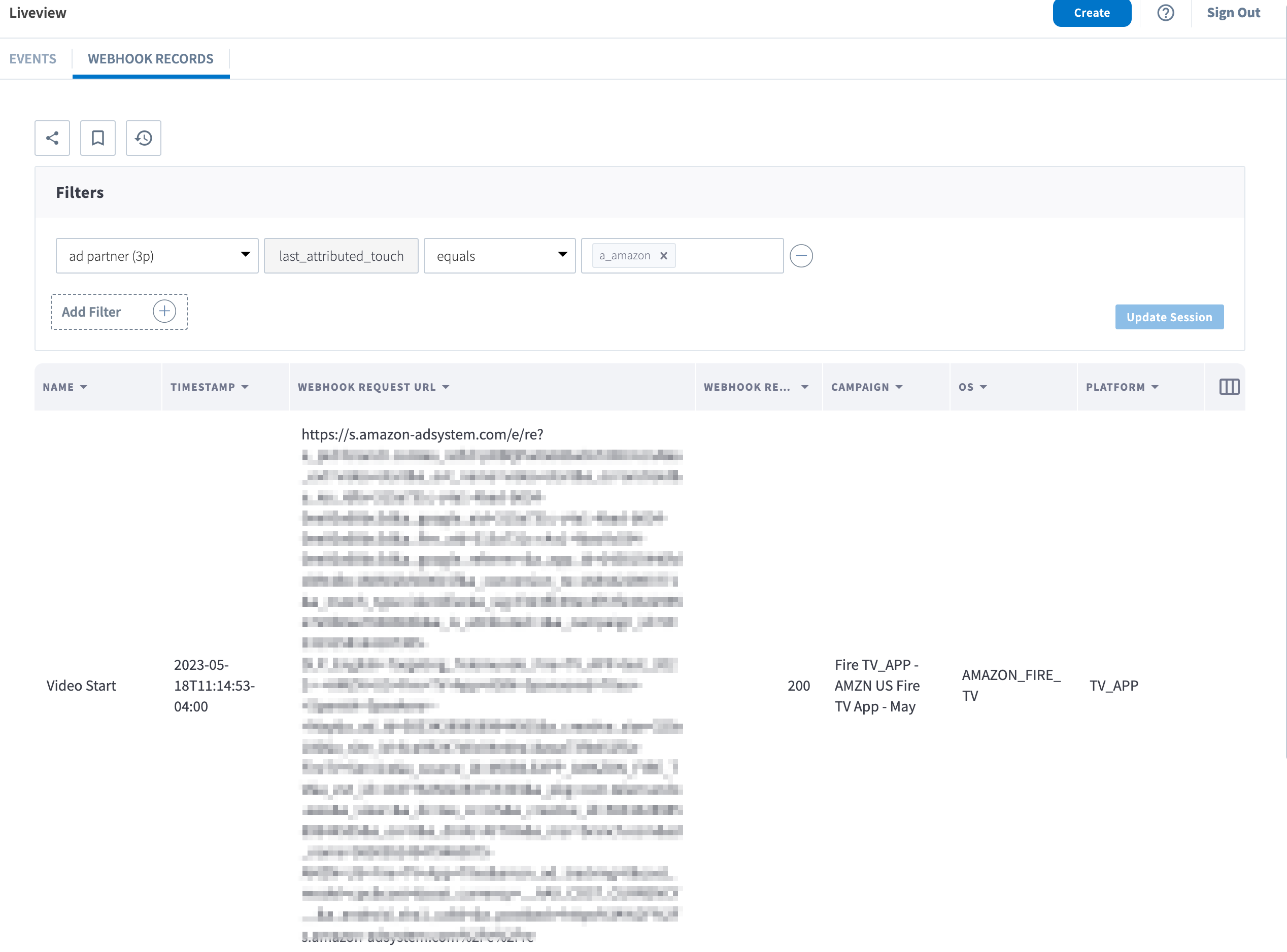Open the ad partner (3p) dropdown

pos(157,256)
